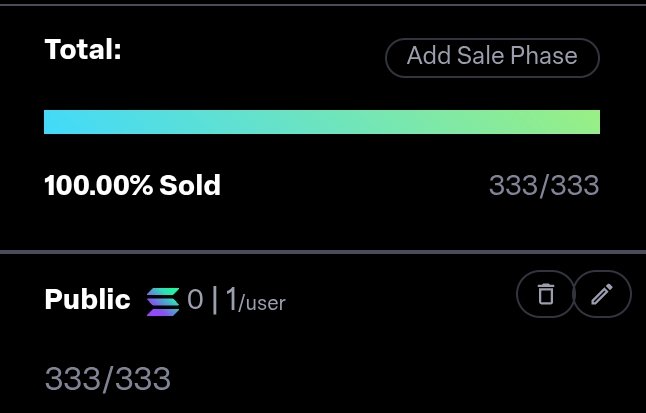Click the empty area right of the Public 333/333

click(400, 380)
